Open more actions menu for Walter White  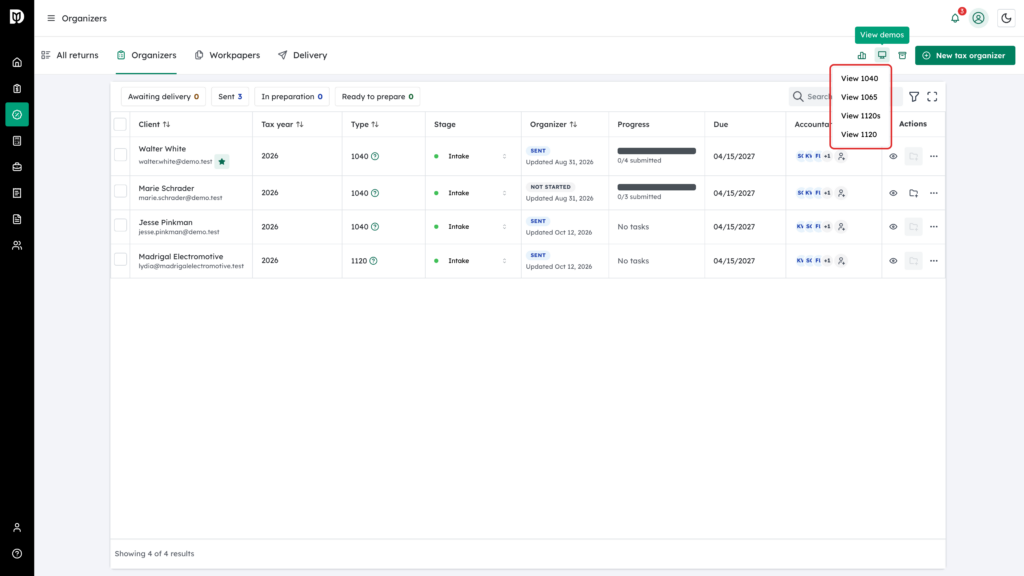tap(934, 156)
